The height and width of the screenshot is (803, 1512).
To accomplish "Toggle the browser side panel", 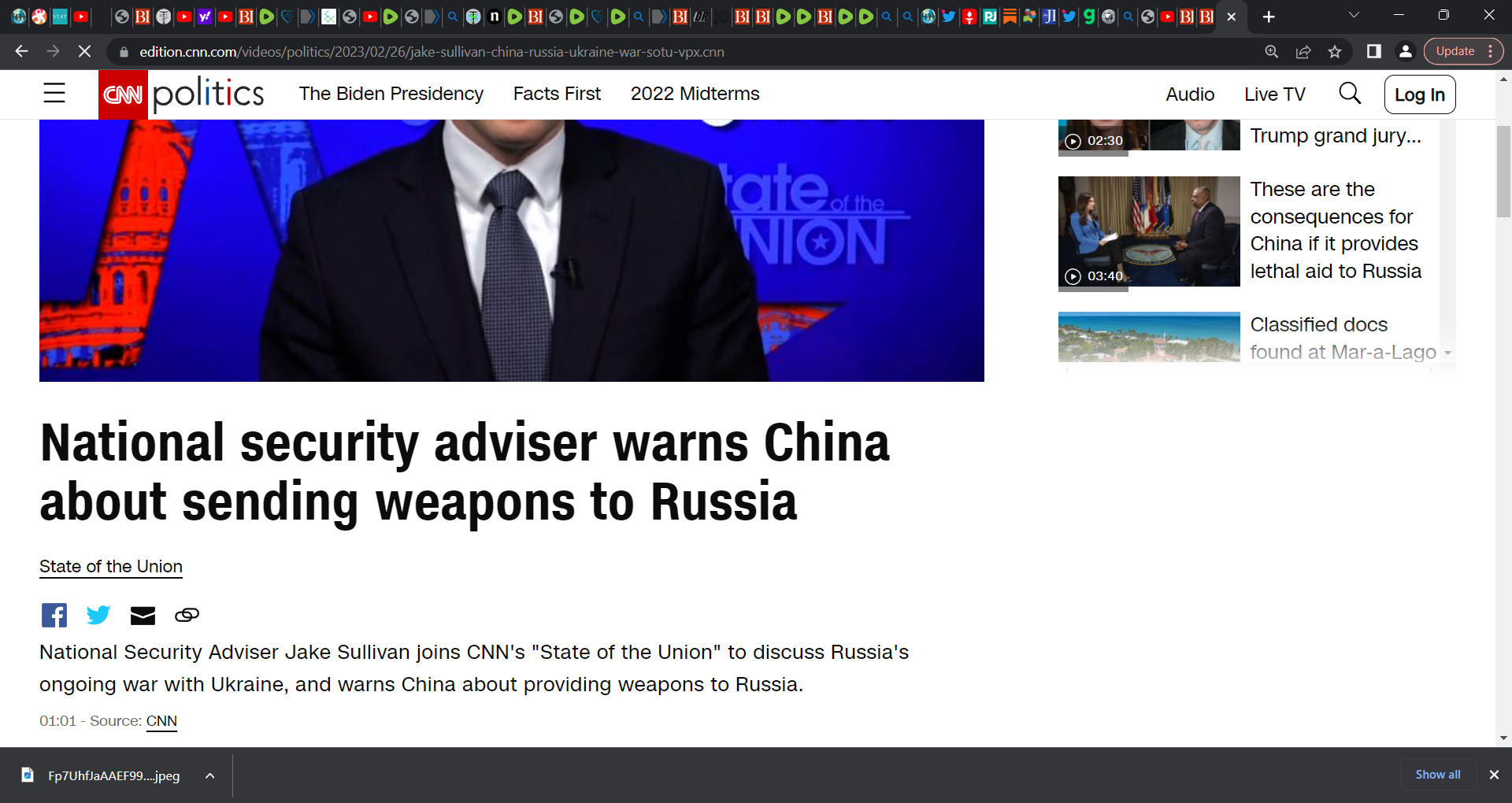I will (1373, 51).
